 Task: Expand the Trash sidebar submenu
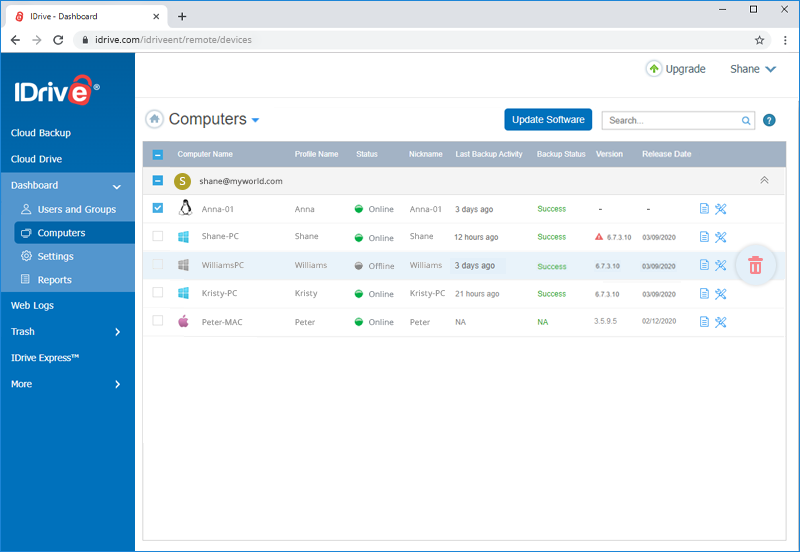point(118,332)
